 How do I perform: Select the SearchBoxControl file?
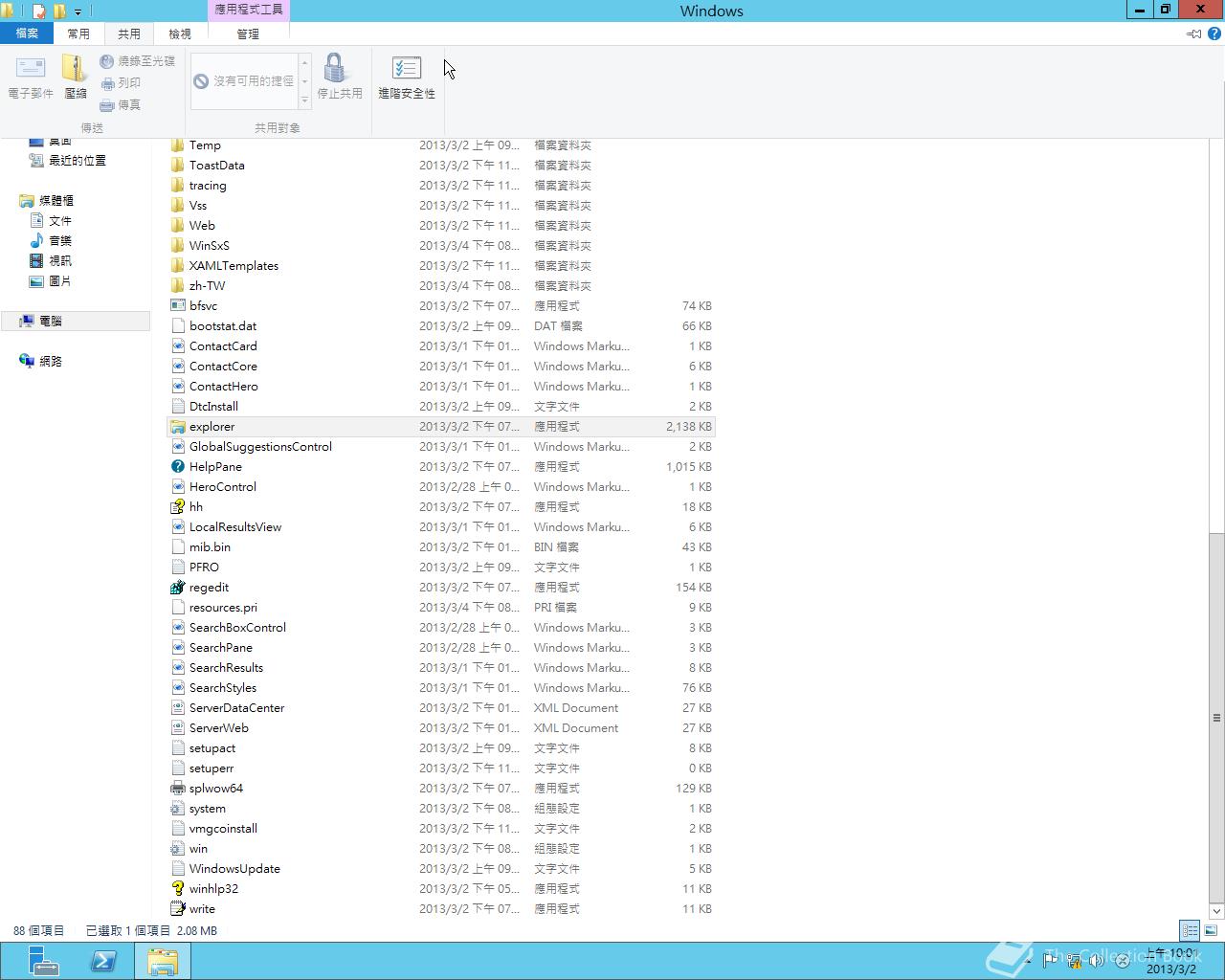441,628
